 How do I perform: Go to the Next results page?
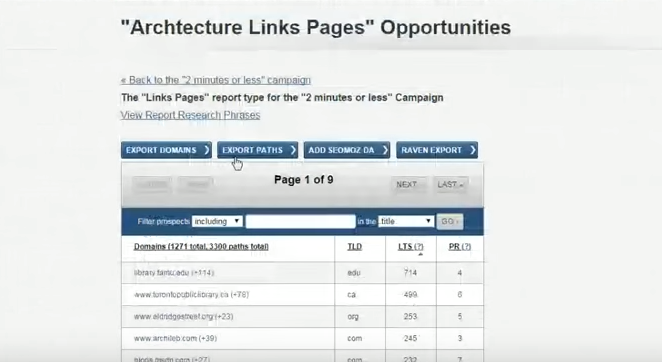(x=408, y=185)
